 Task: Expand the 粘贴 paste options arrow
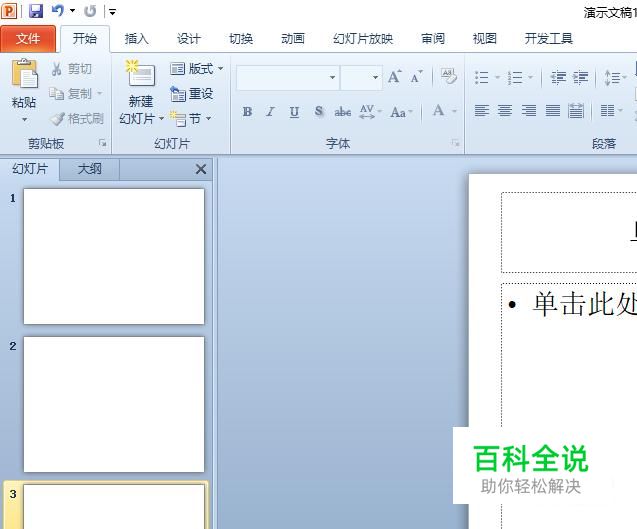point(24,119)
